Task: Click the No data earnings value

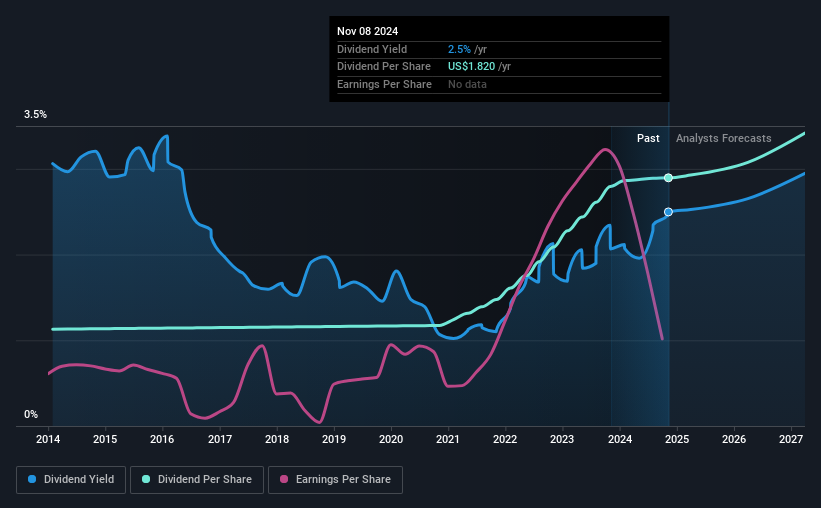Action: (467, 84)
